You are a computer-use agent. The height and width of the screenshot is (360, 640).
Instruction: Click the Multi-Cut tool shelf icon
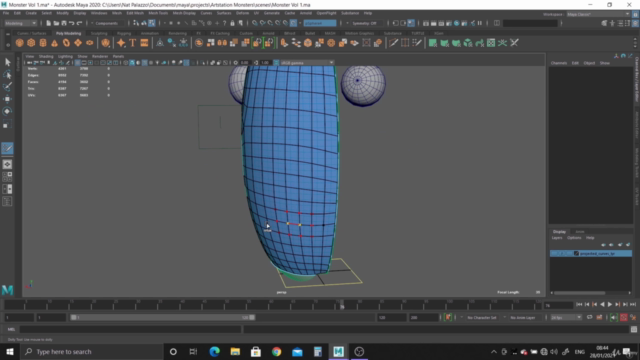(393, 43)
